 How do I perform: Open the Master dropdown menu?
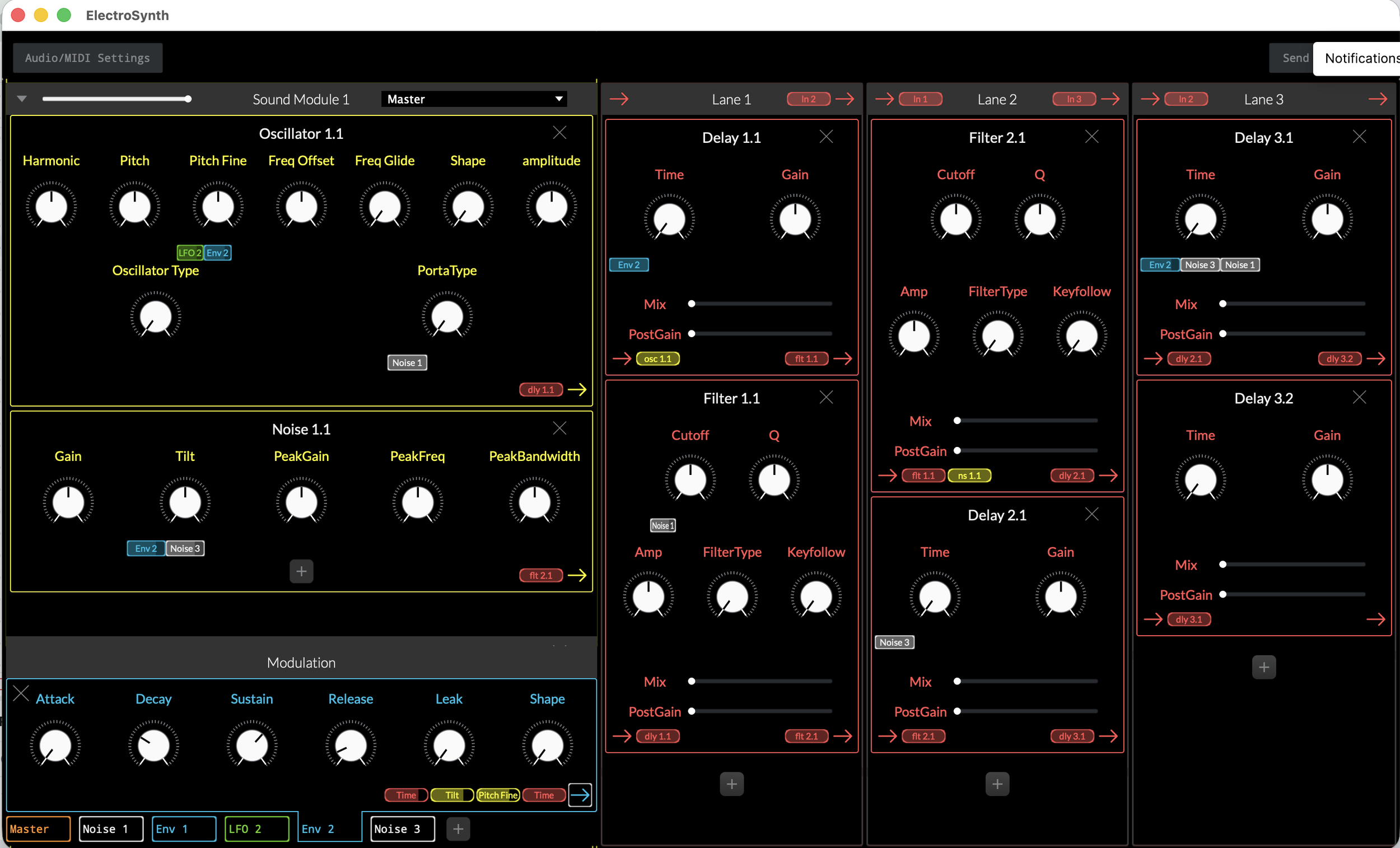coord(473,99)
